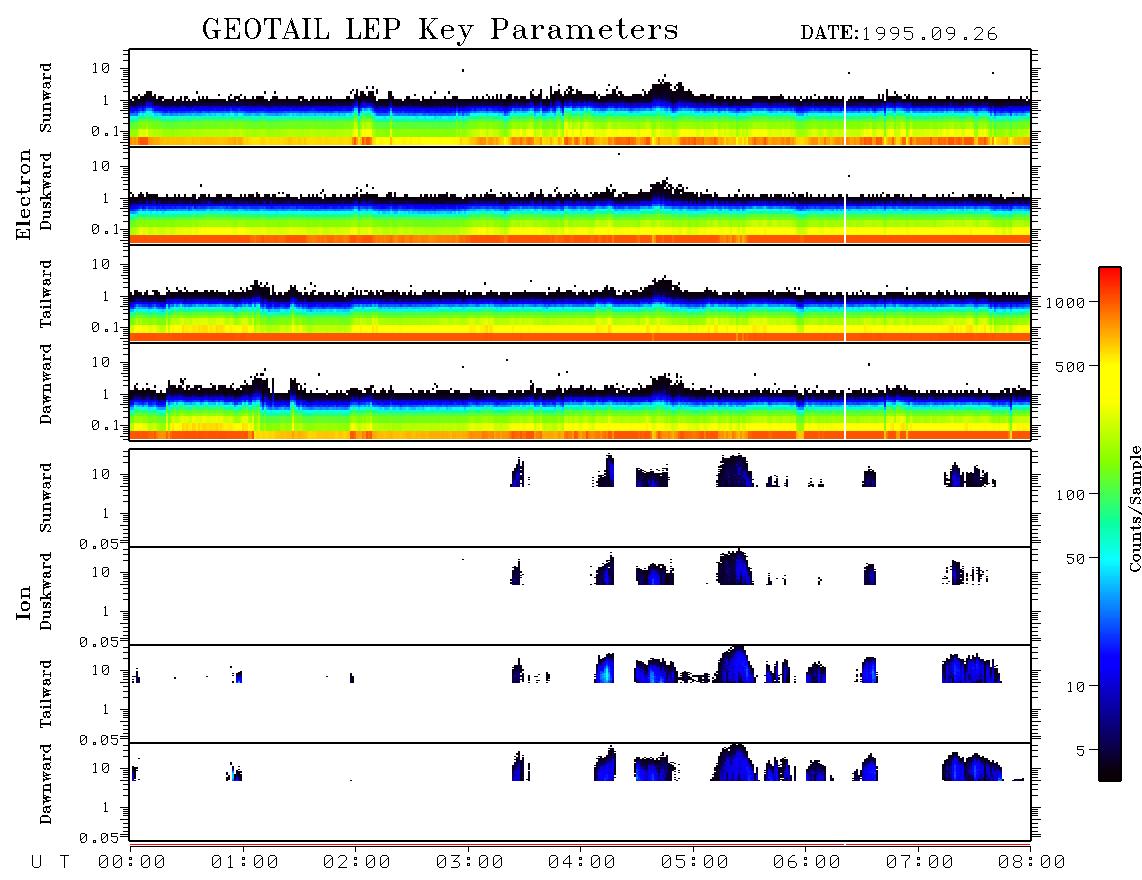Click the "GEOTAIL LEP Key Parameters" title
The image size is (1142, 880).
pyautogui.click(x=440, y=30)
